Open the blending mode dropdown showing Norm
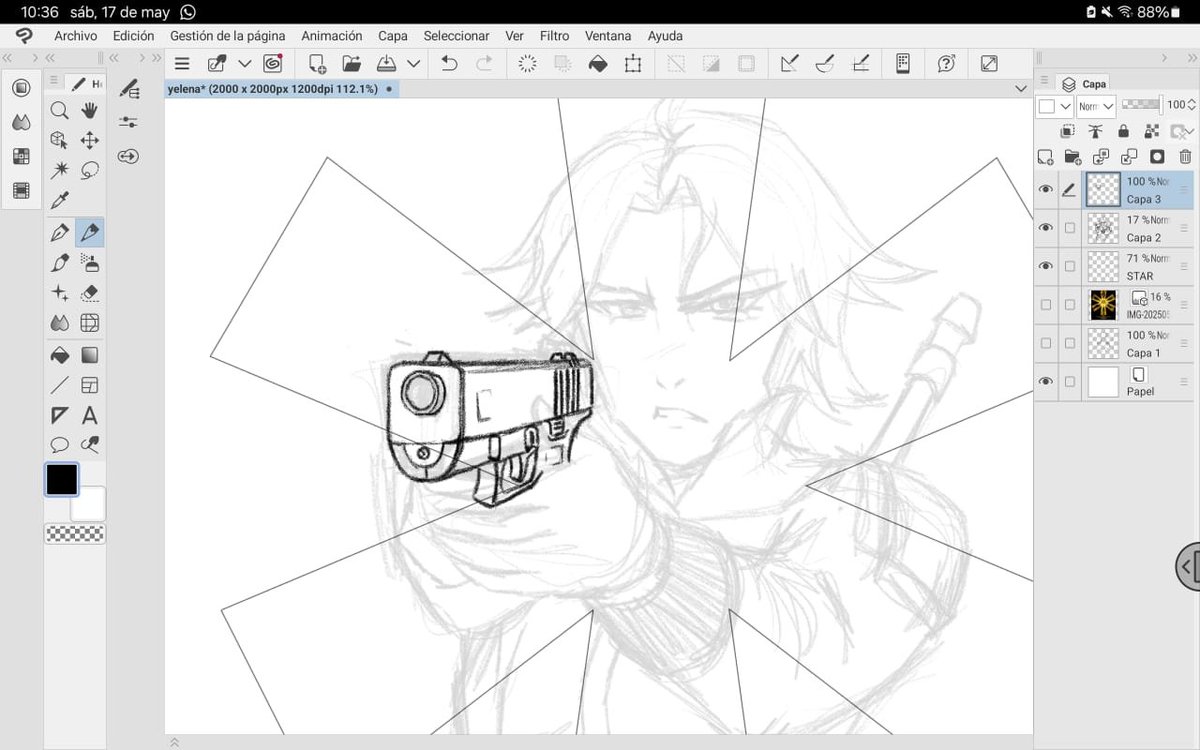 point(1096,106)
